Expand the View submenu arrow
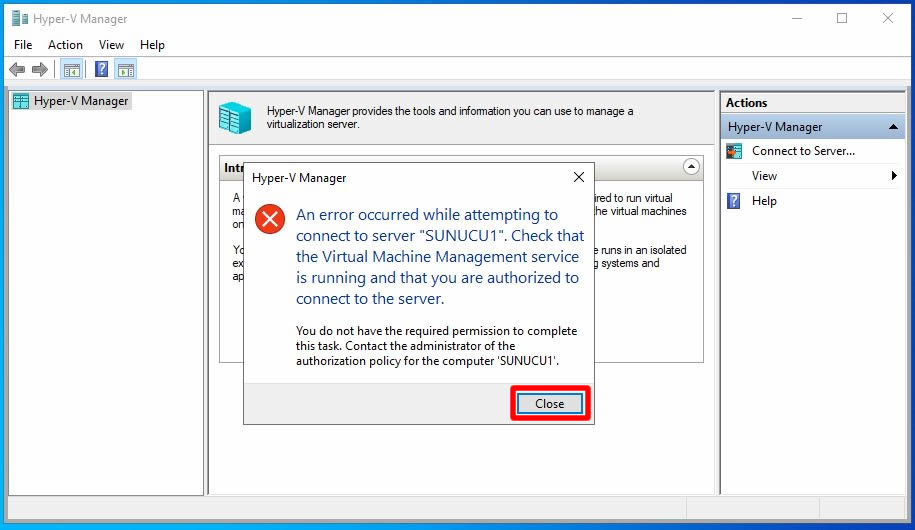The image size is (915, 530). coord(894,176)
